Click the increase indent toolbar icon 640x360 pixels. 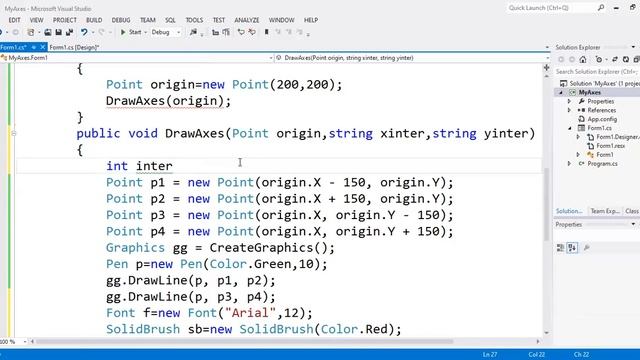tap(226, 32)
